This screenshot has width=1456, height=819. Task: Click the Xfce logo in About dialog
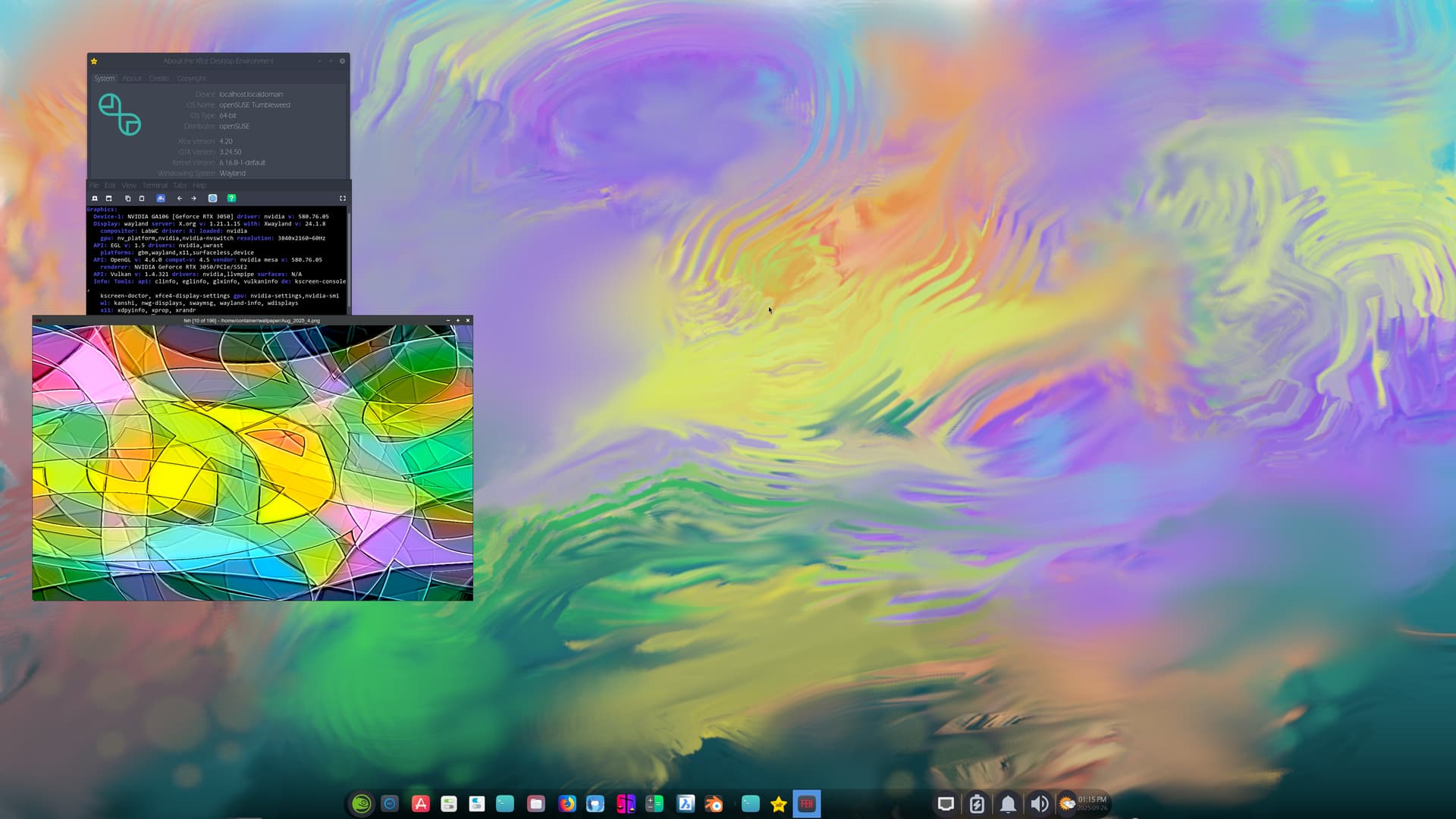(x=120, y=115)
